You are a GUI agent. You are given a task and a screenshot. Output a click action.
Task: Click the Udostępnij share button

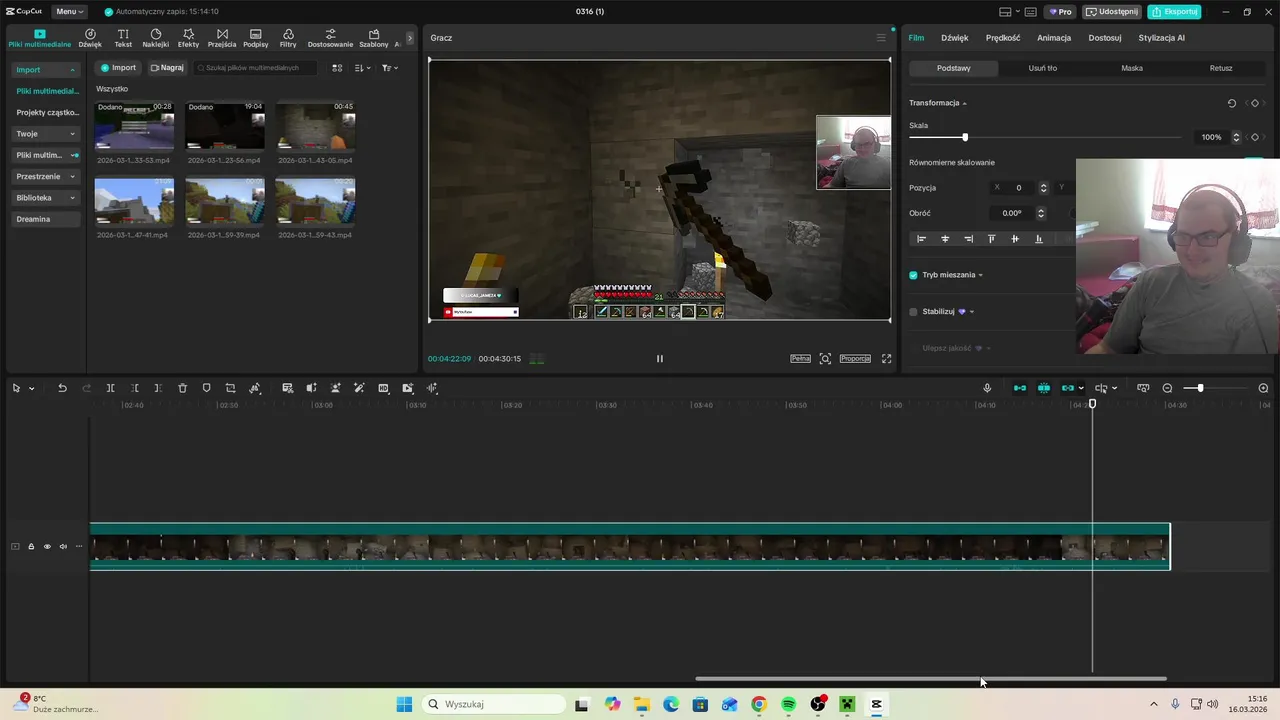coord(1112,12)
